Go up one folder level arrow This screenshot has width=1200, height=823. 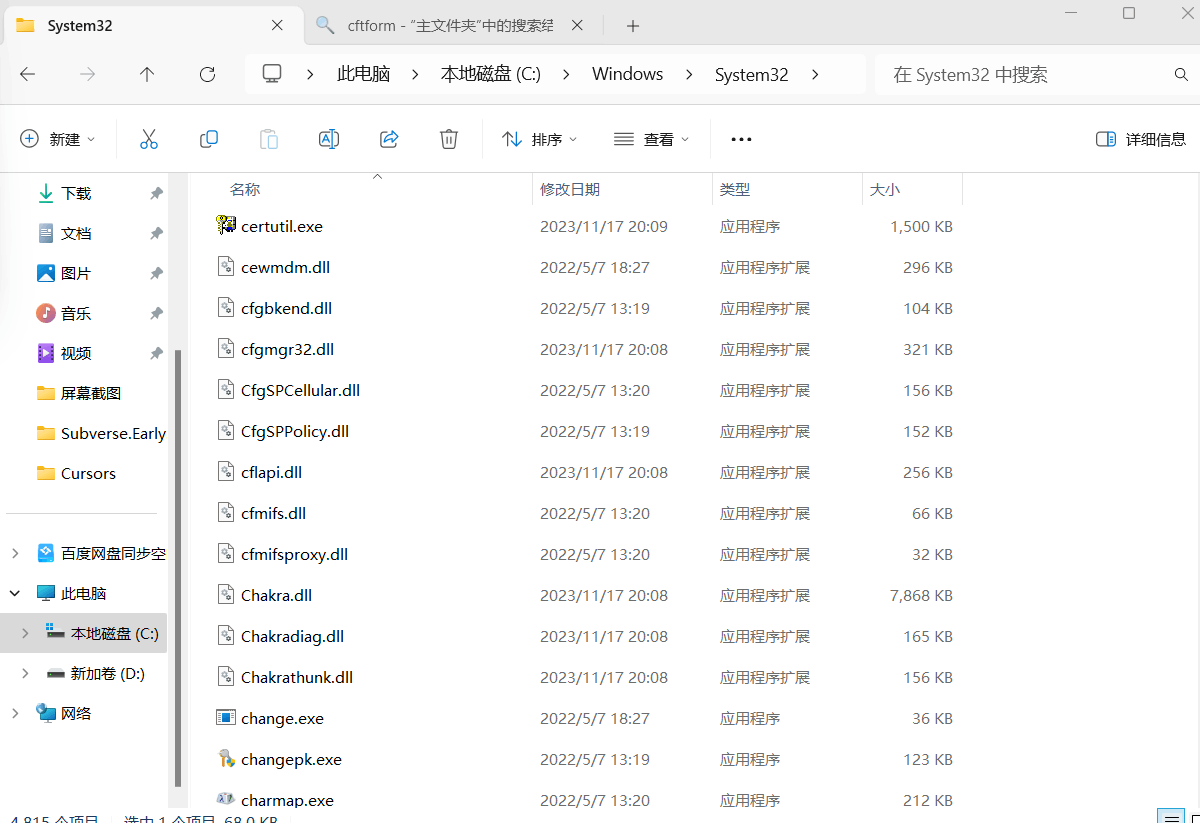(147, 74)
